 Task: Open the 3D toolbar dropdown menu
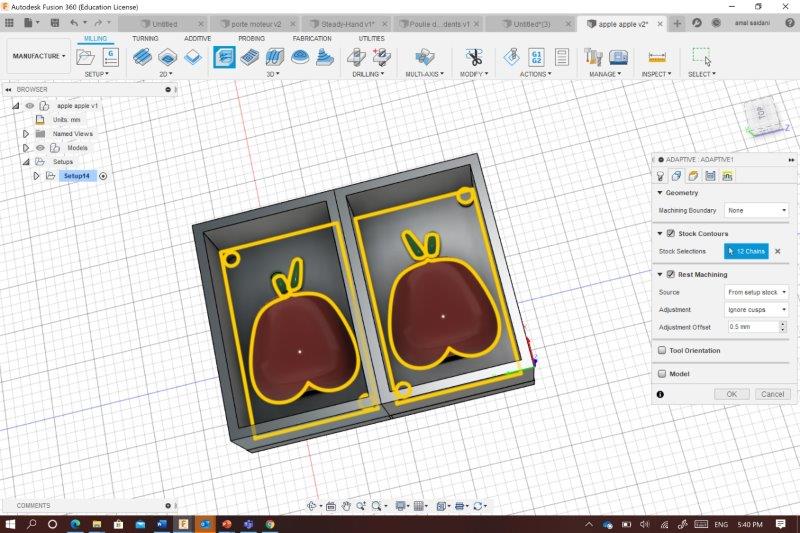click(273, 74)
